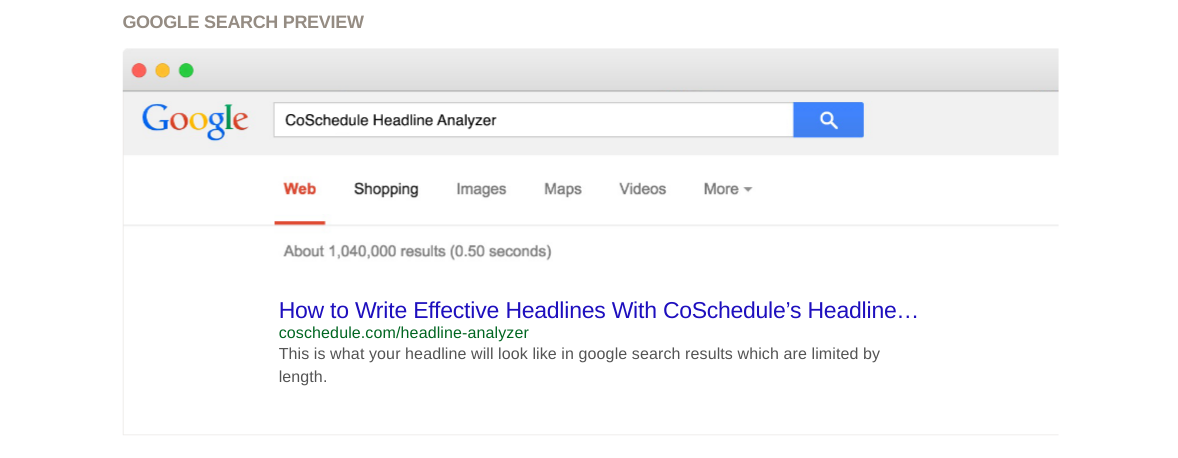Focus the CoSchedule Headline Analyzer search field
This screenshot has width=1178, height=458.
pos(532,120)
